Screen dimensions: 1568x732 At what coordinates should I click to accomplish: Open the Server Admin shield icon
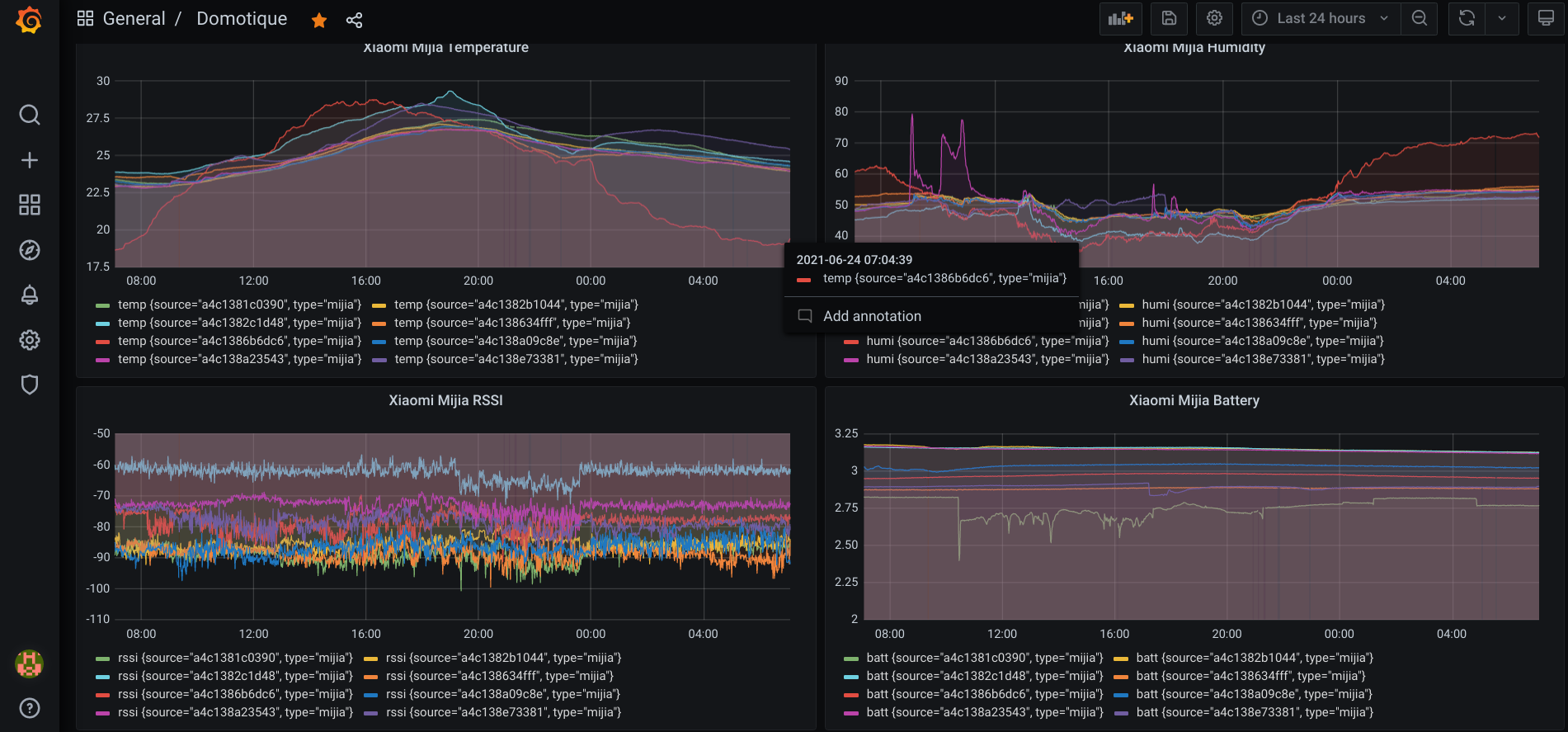[30, 385]
